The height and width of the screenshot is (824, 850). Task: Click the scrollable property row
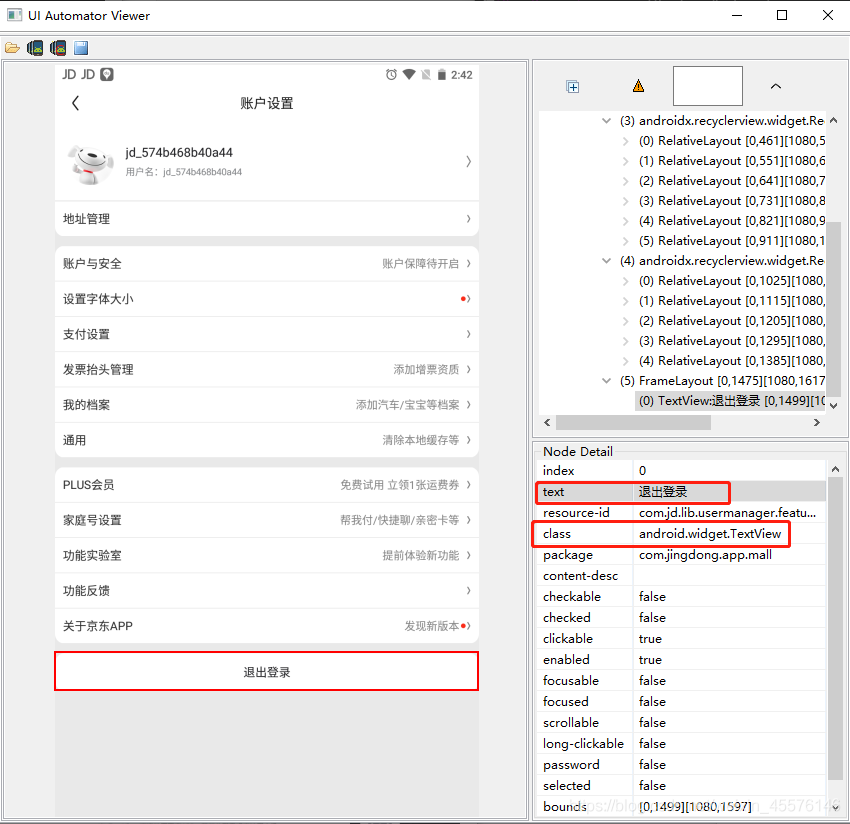click(681, 723)
